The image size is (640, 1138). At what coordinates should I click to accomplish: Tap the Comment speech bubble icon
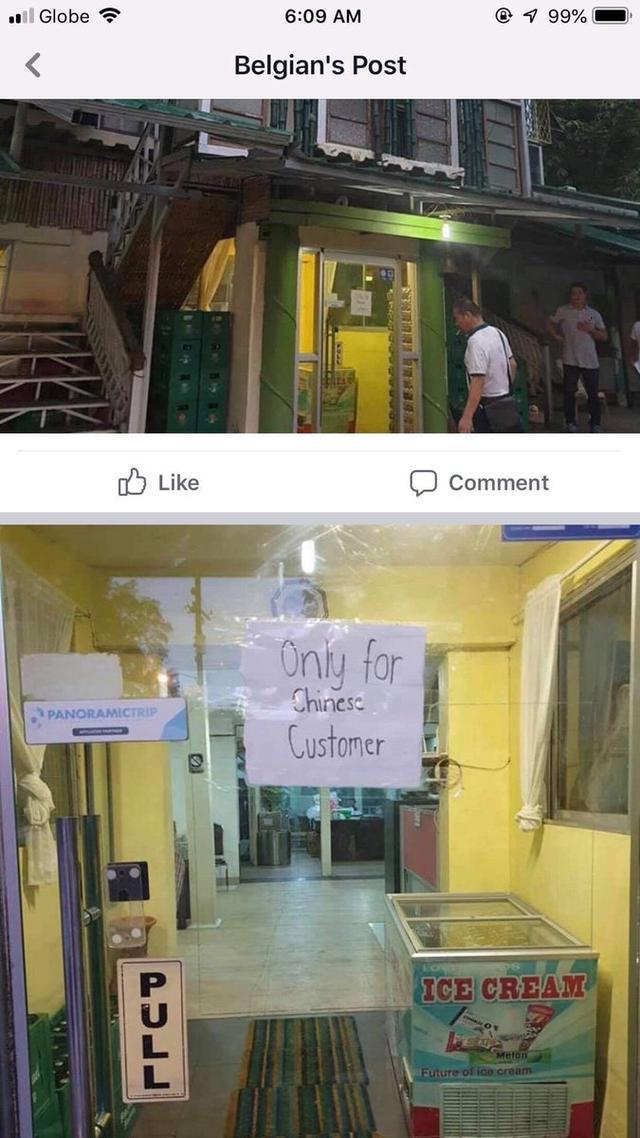pyautogui.click(x=424, y=483)
